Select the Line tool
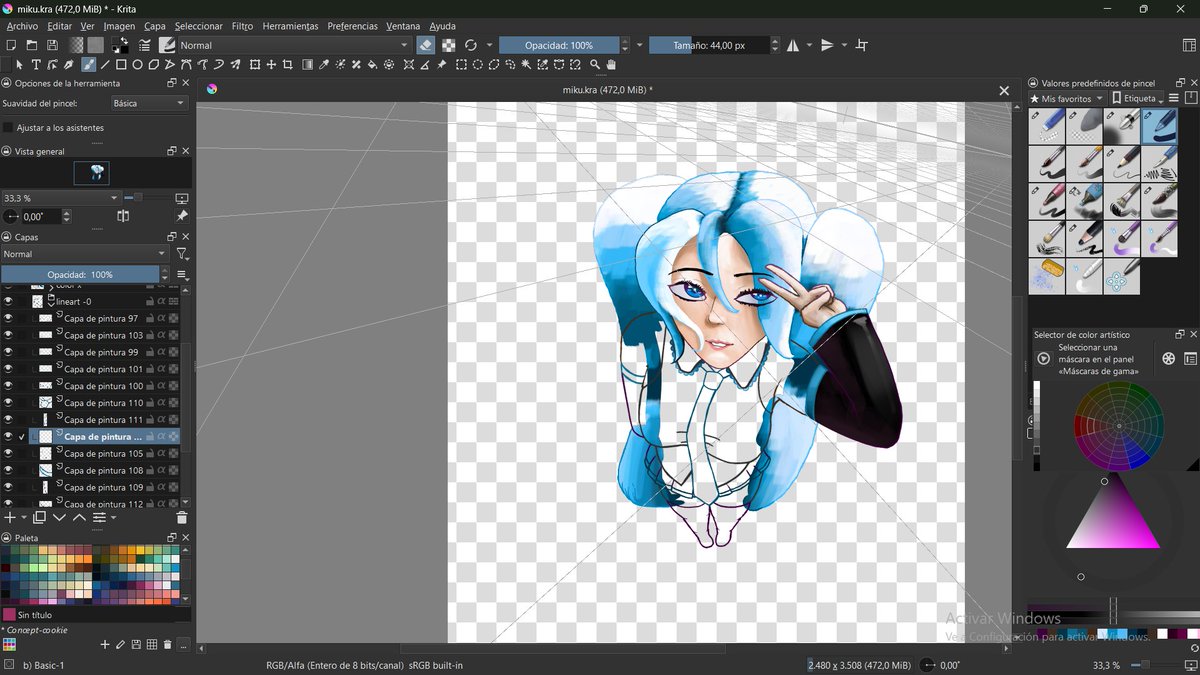The height and width of the screenshot is (675, 1200). 105,65
